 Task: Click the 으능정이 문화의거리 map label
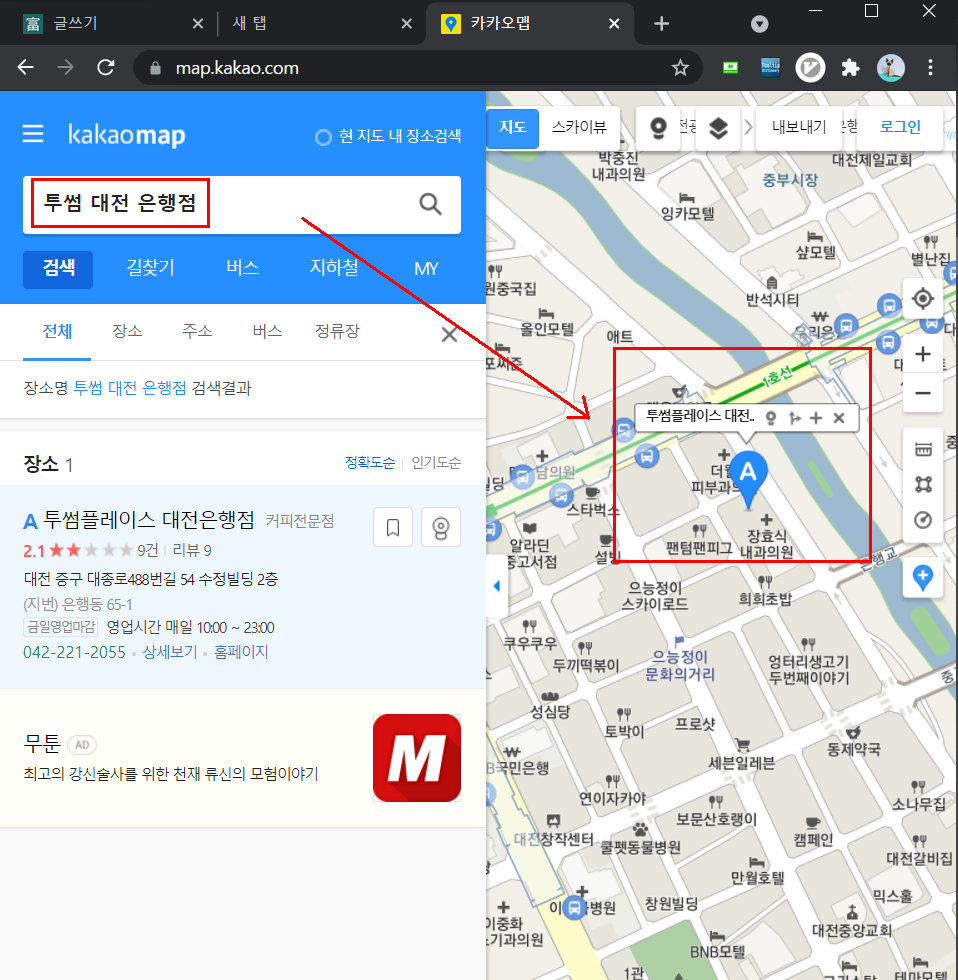click(x=680, y=666)
